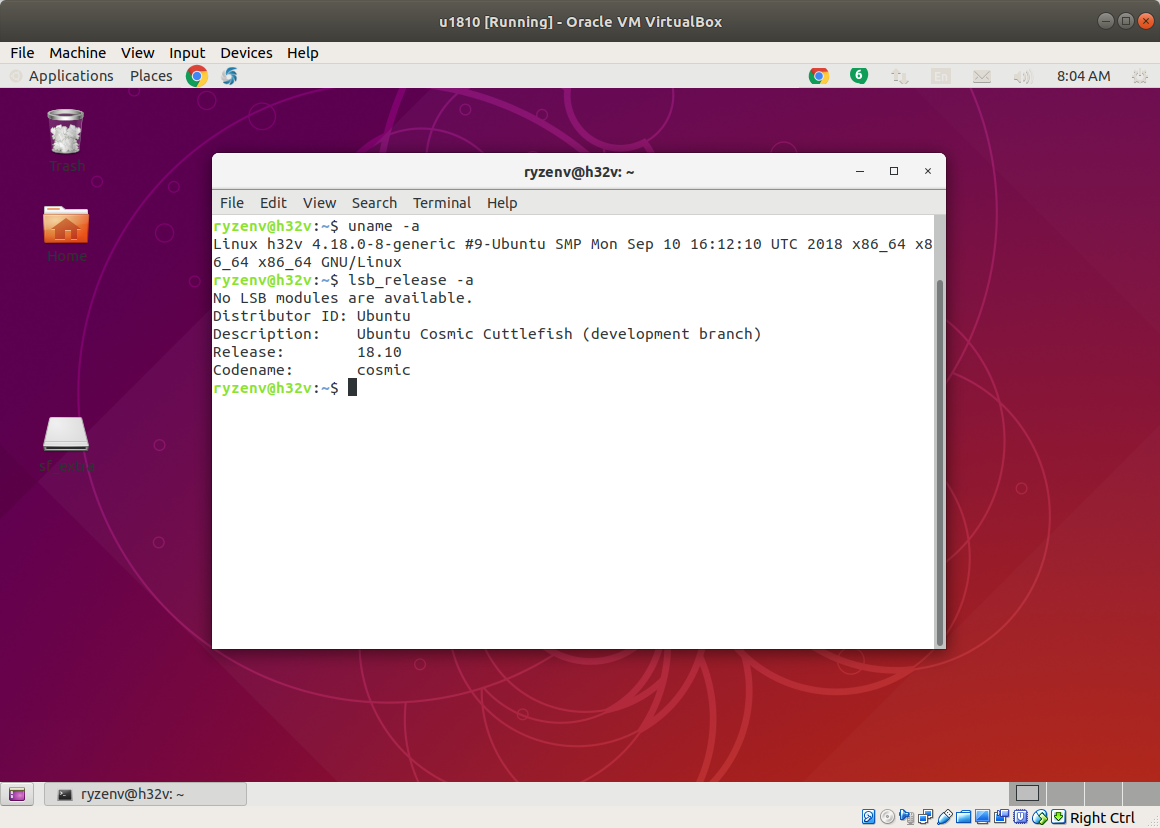
Task: Open the terminal Search menu
Action: (x=374, y=203)
